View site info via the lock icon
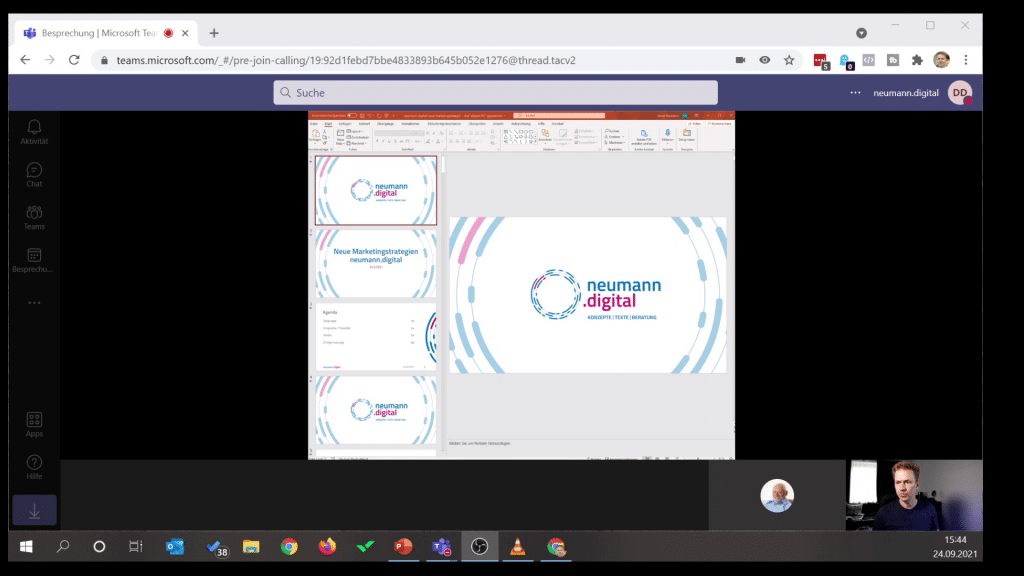The height and width of the screenshot is (576, 1024). [x=104, y=60]
